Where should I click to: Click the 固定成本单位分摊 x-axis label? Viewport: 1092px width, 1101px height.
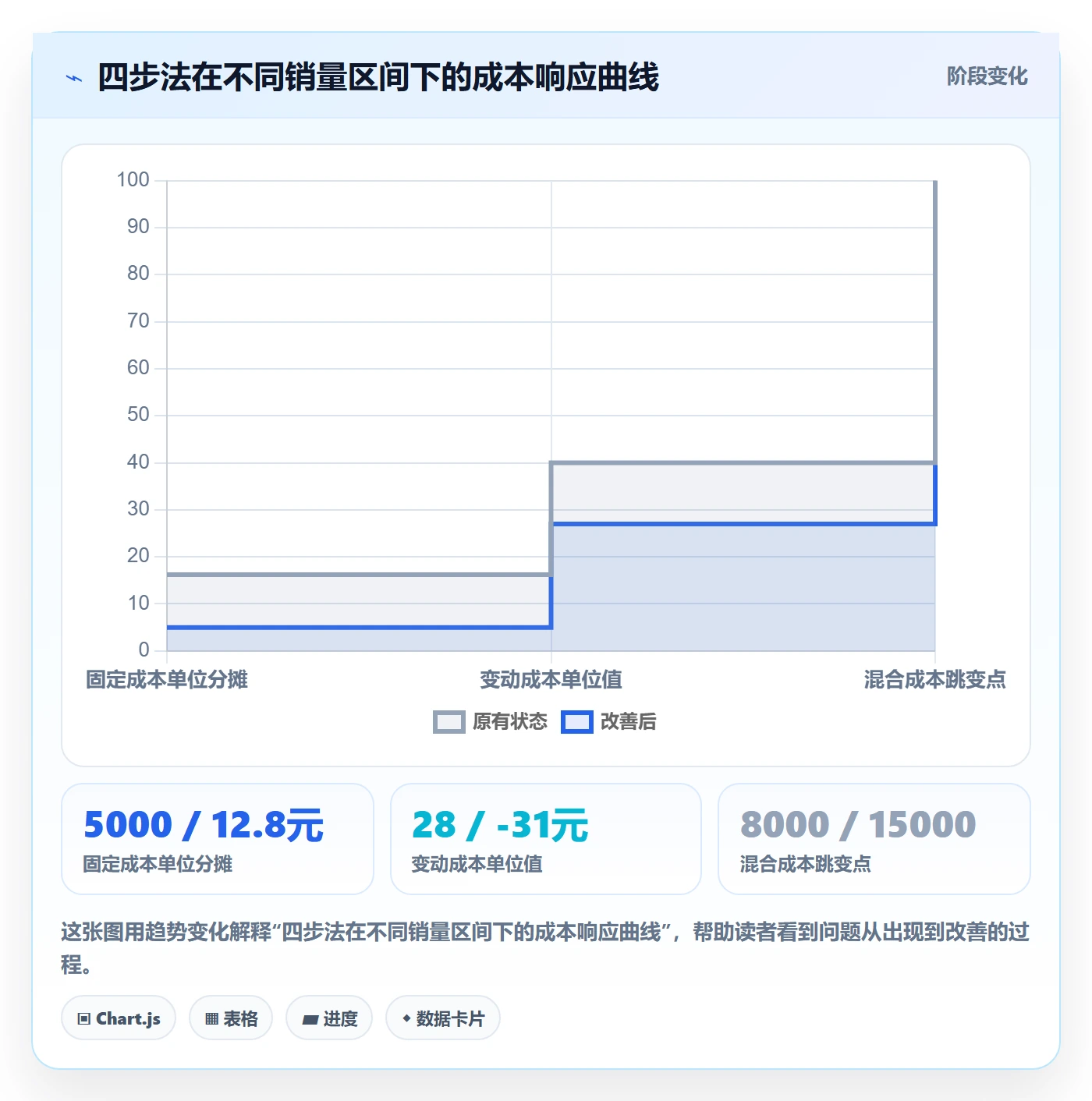pyautogui.click(x=167, y=680)
